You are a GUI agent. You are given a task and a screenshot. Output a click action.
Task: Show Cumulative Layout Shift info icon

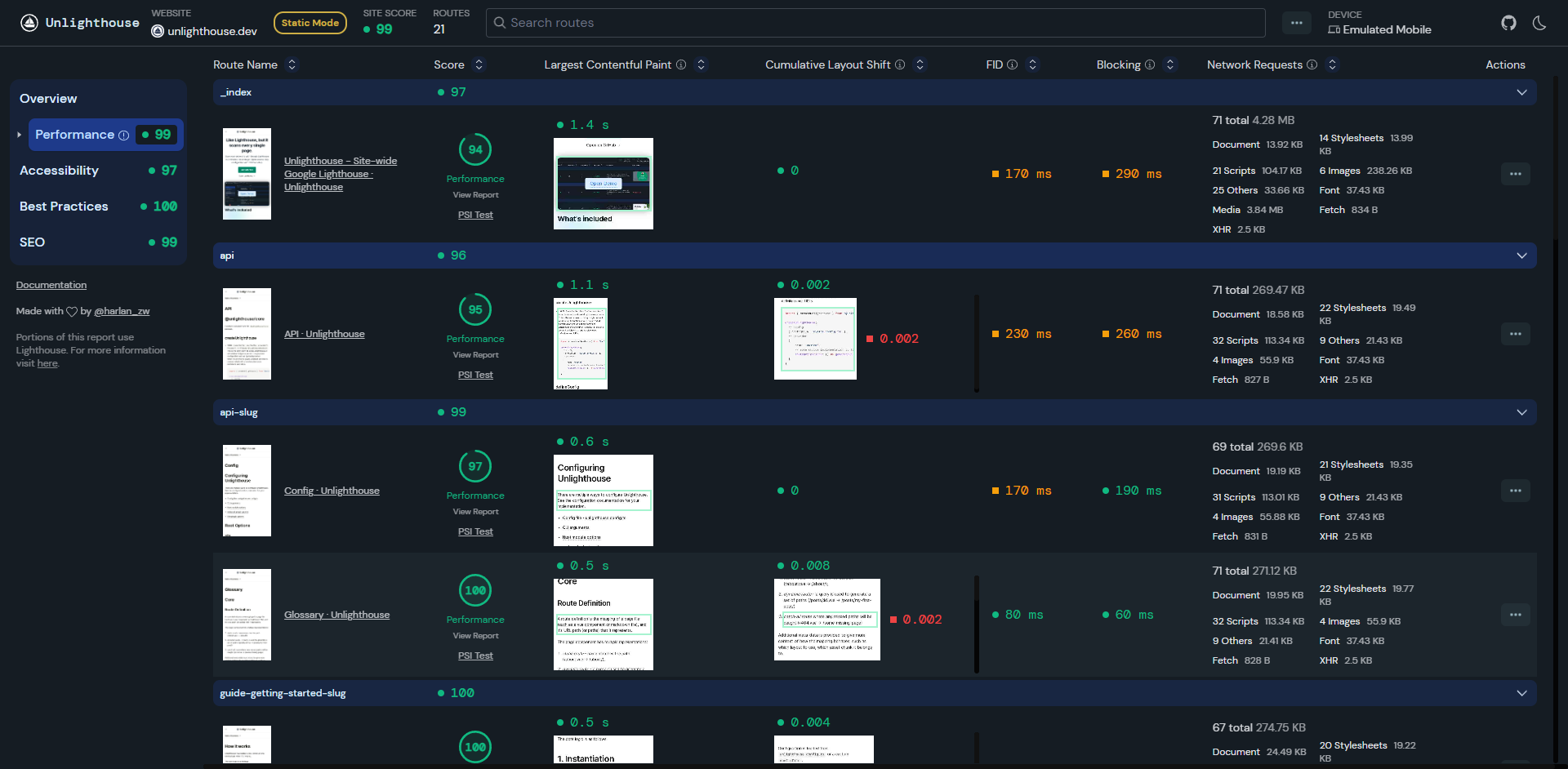pos(899,64)
